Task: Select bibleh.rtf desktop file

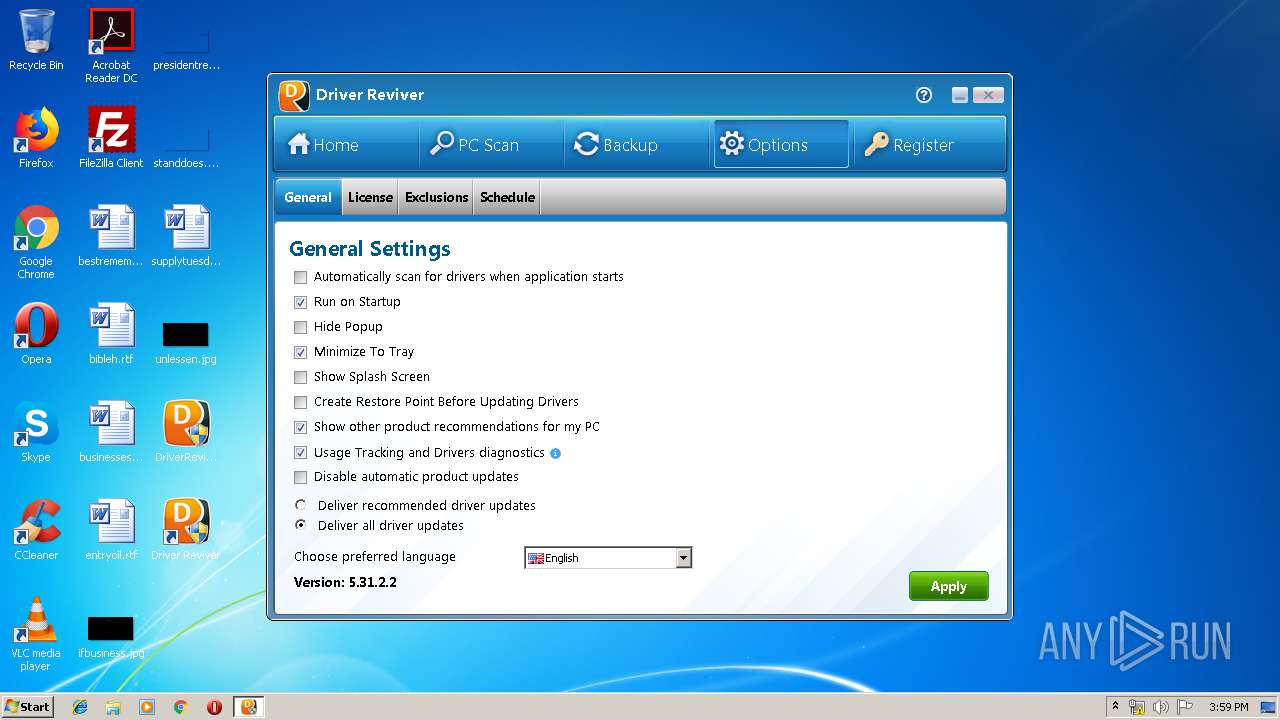Action: click(111, 334)
